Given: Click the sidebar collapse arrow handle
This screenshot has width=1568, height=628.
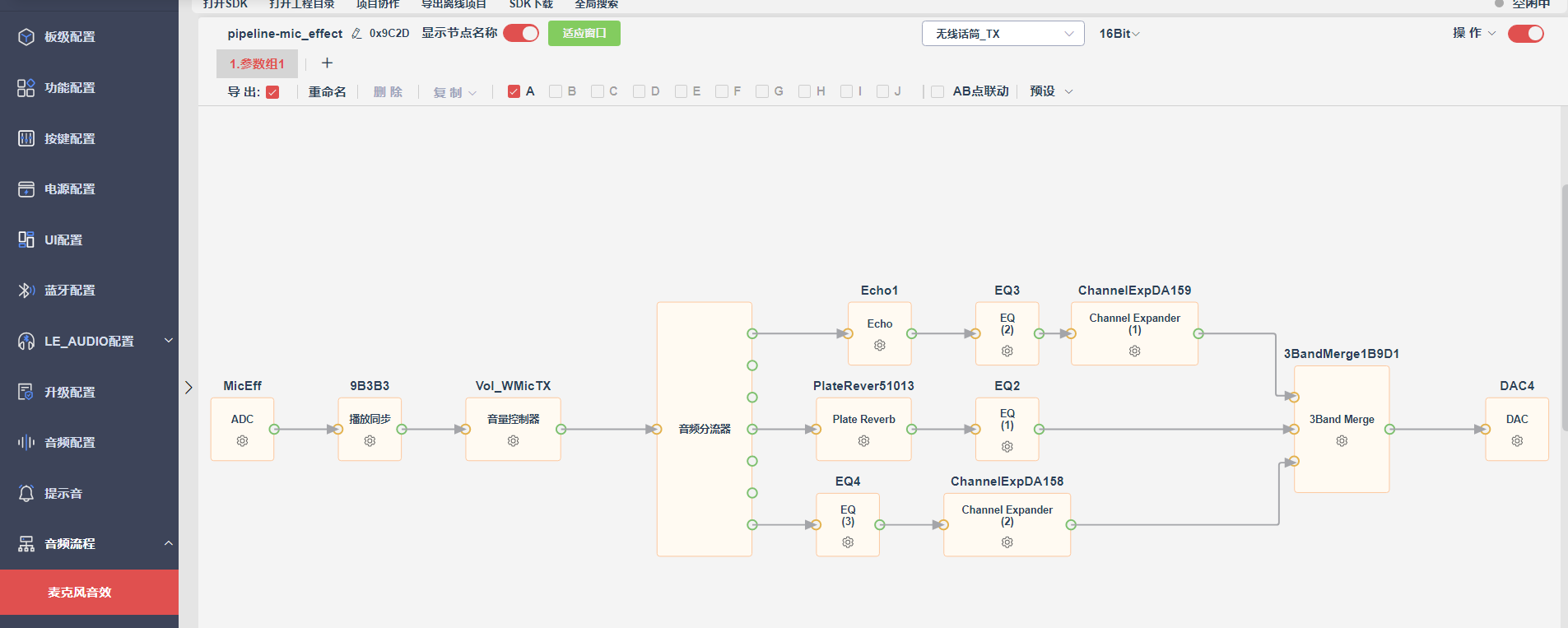Looking at the screenshot, I should coord(188,387).
